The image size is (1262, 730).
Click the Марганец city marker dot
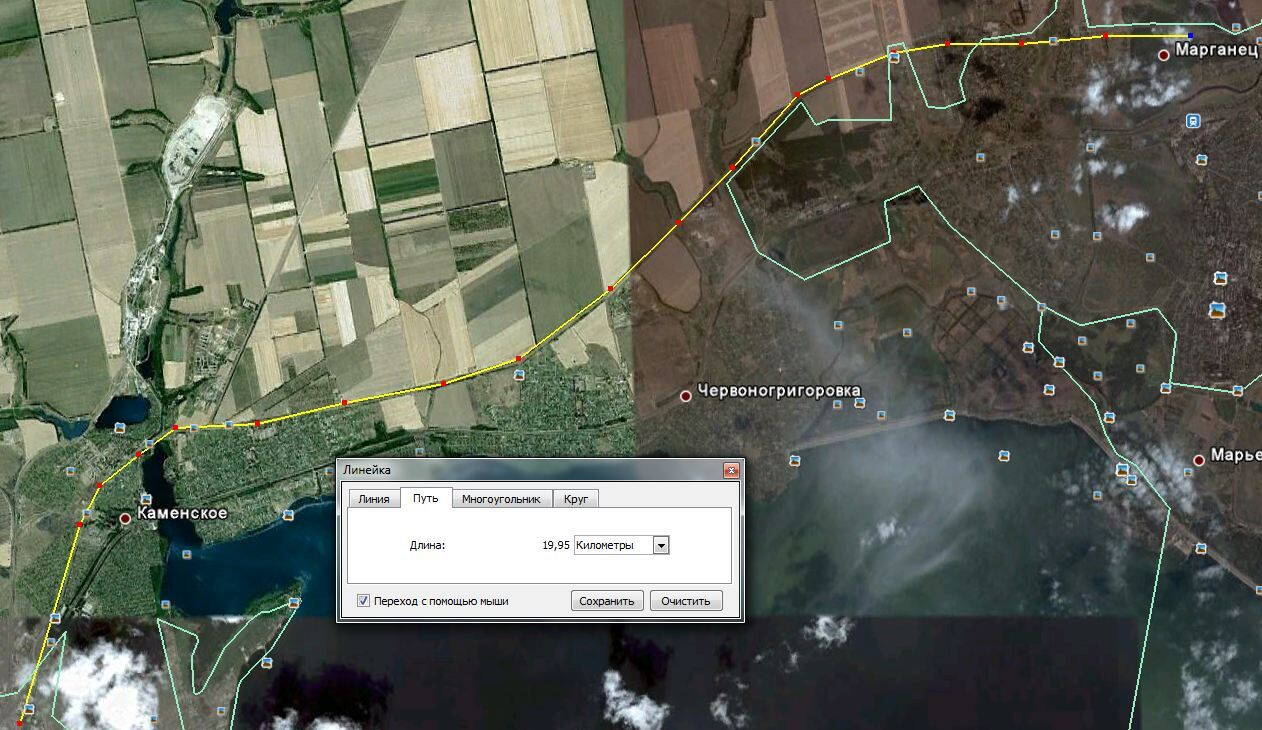[x=1164, y=55]
